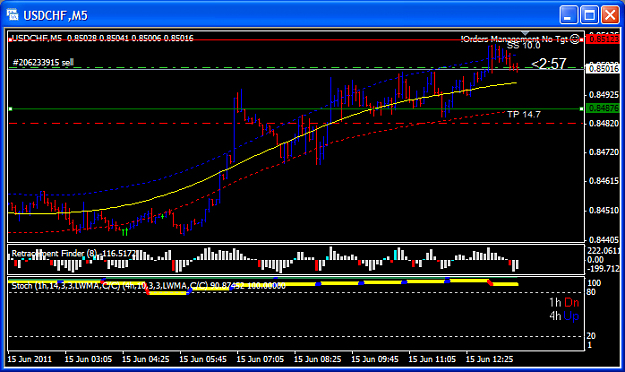Click the green 0.84876 price tag
The height and width of the screenshot is (372, 625).
[x=603, y=108]
